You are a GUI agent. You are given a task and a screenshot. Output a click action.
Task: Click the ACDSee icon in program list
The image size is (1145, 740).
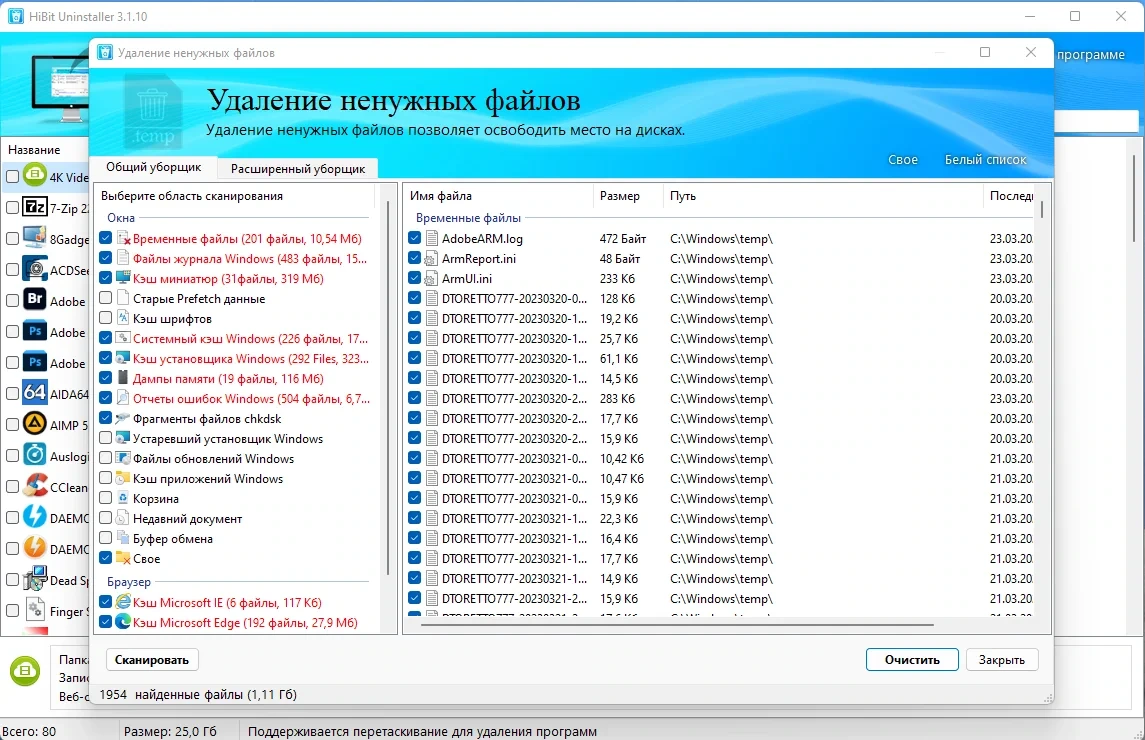click(35, 269)
